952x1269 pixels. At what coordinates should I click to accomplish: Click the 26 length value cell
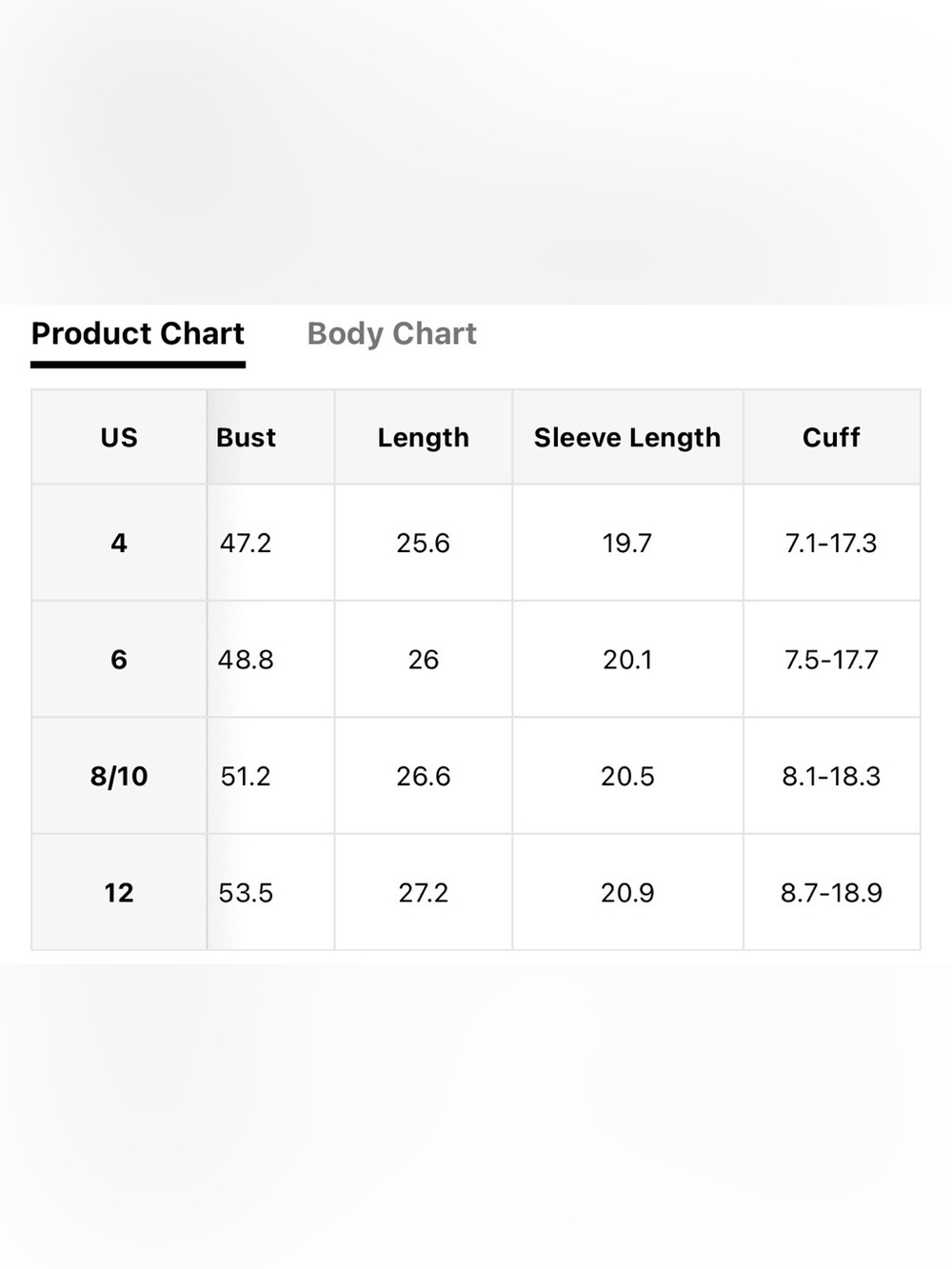(x=424, y=659)
